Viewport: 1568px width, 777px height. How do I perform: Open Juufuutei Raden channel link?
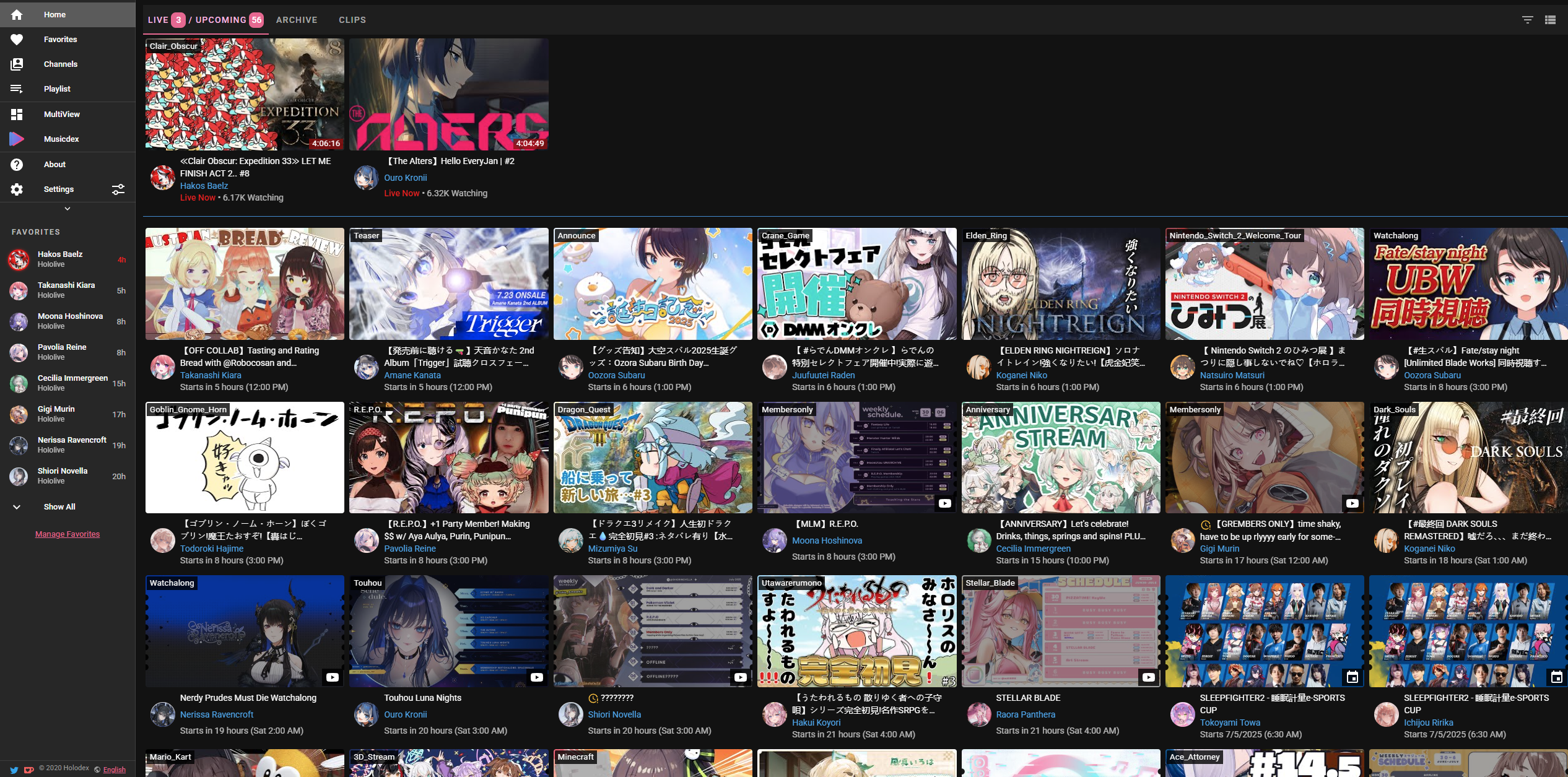pos(823,375)
